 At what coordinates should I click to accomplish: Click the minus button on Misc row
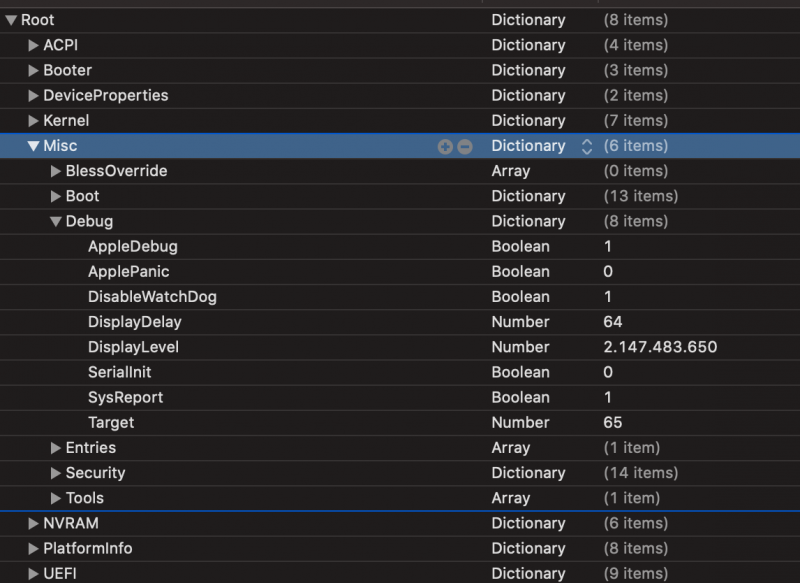(464, 146)
